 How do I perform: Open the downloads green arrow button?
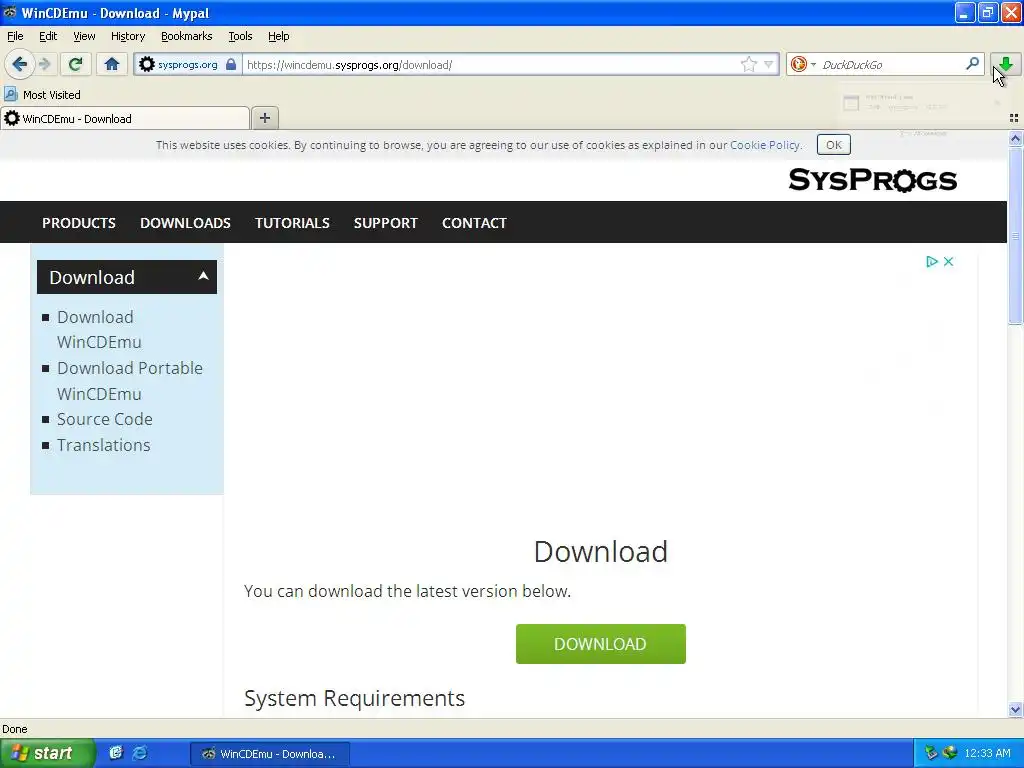point(1006,64)
